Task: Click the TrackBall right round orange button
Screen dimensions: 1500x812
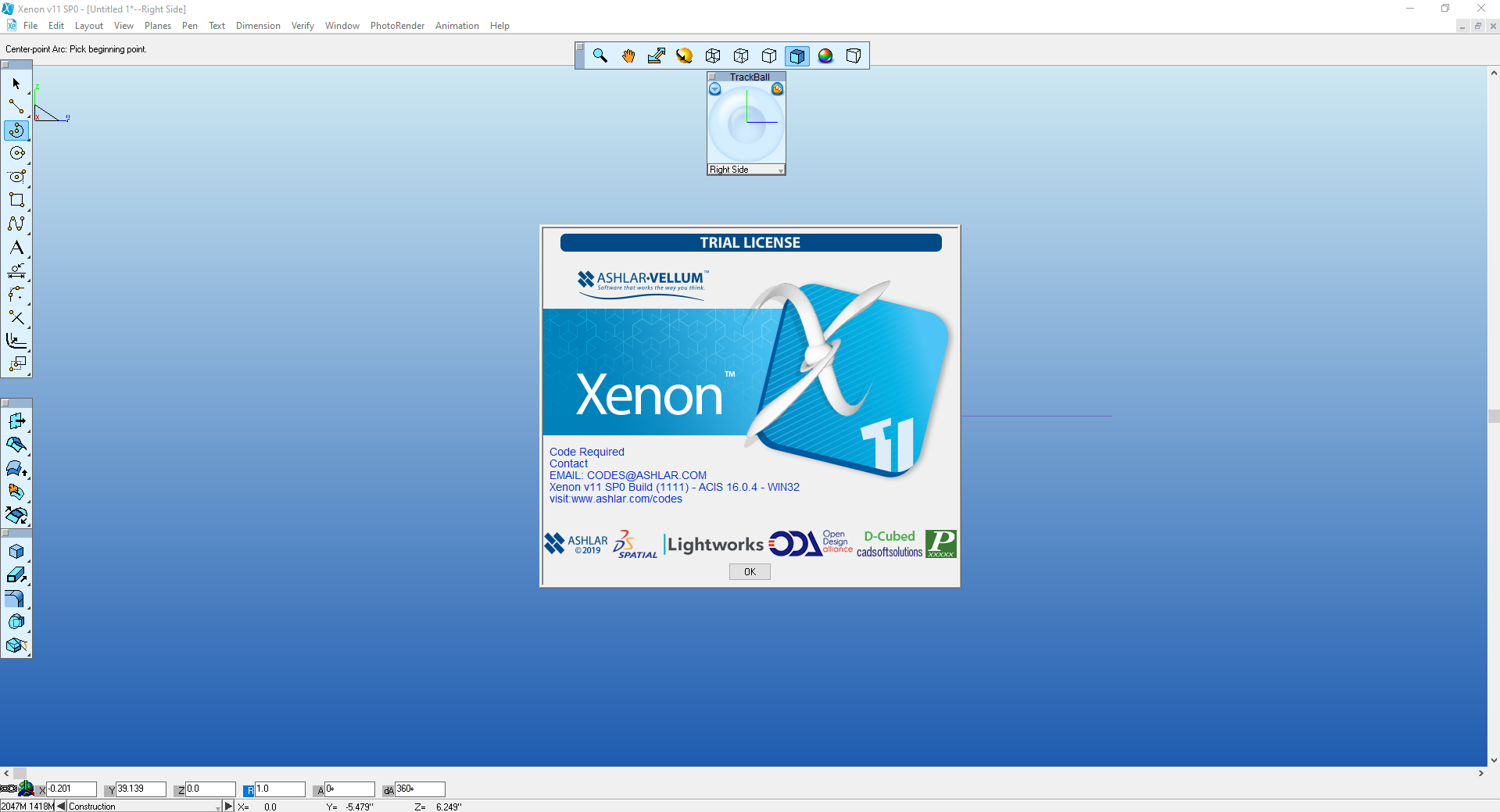Action: (x=777, y=89)
